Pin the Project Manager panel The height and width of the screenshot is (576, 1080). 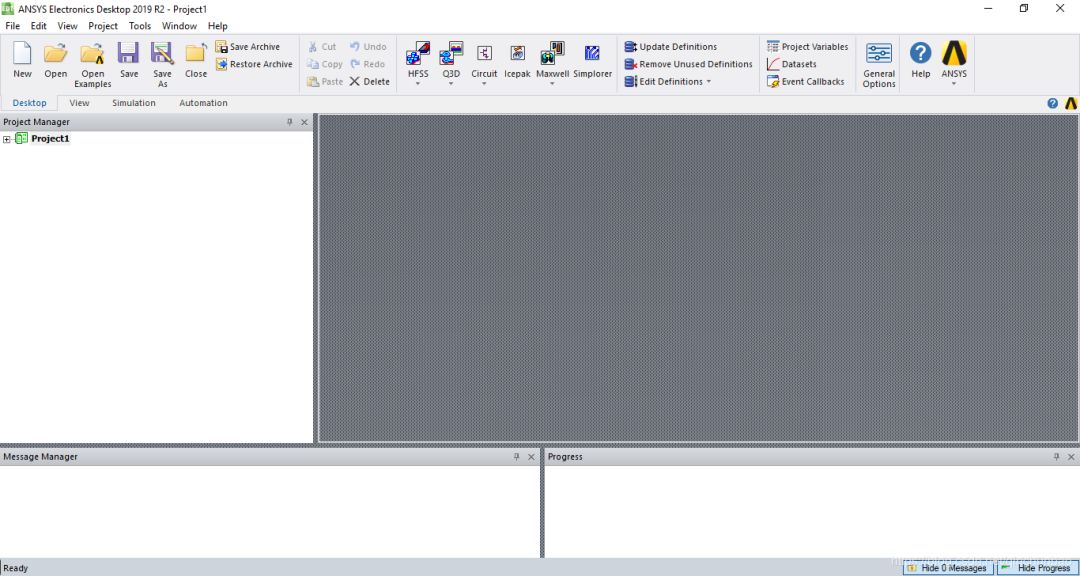pos(290,122)
